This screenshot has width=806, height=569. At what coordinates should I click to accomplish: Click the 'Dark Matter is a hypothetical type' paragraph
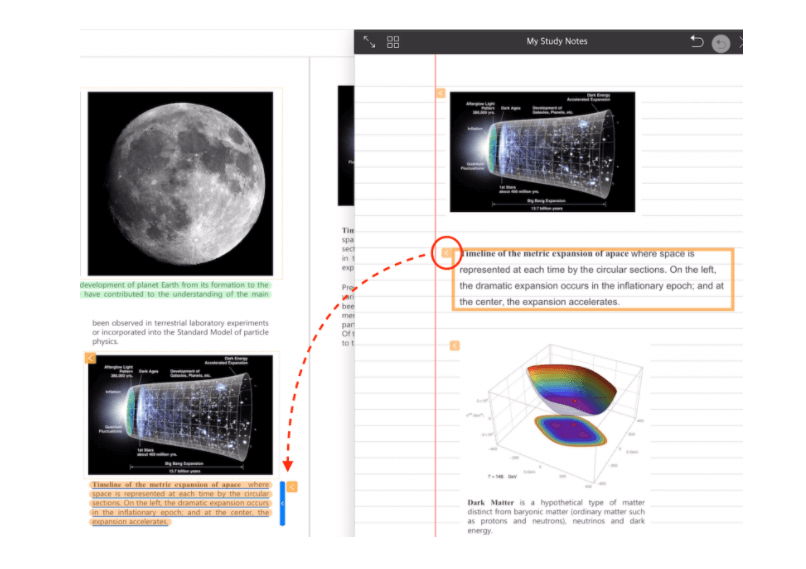[556, 516]
